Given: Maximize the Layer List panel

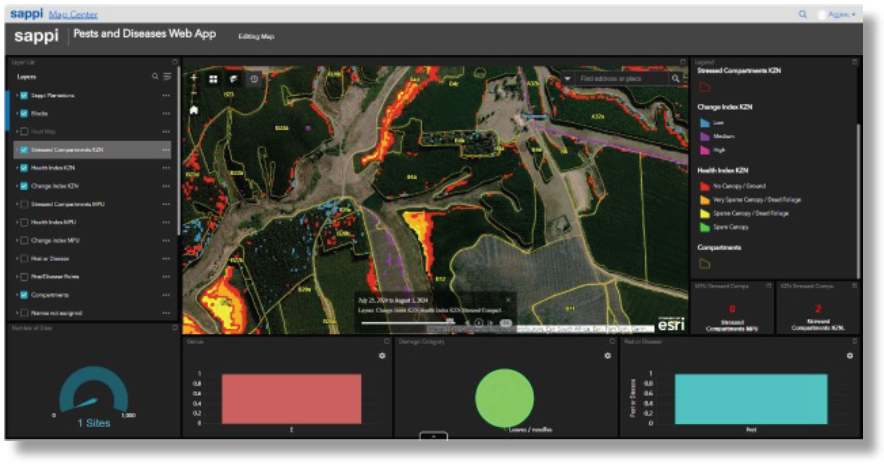Looking at the screenshot, I should (x=175, y=62).
